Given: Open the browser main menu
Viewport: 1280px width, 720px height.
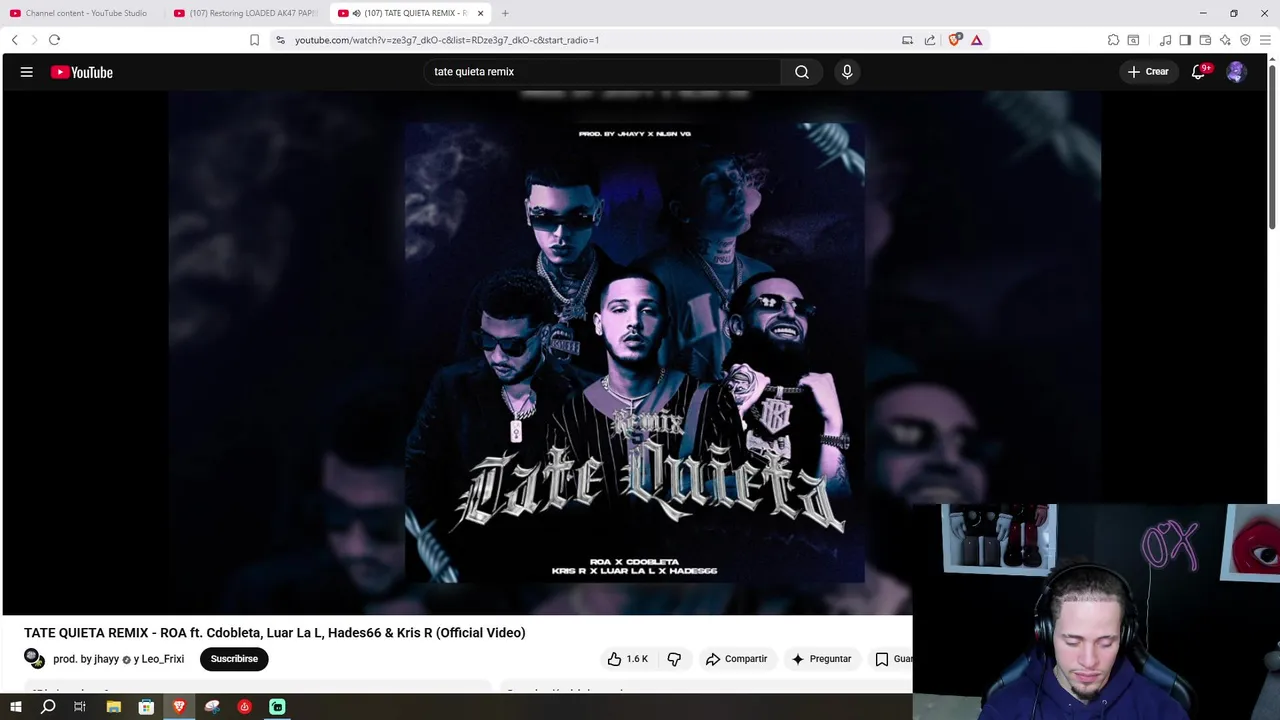Looking at the screenshot, I should click(x=1265, y=40).
